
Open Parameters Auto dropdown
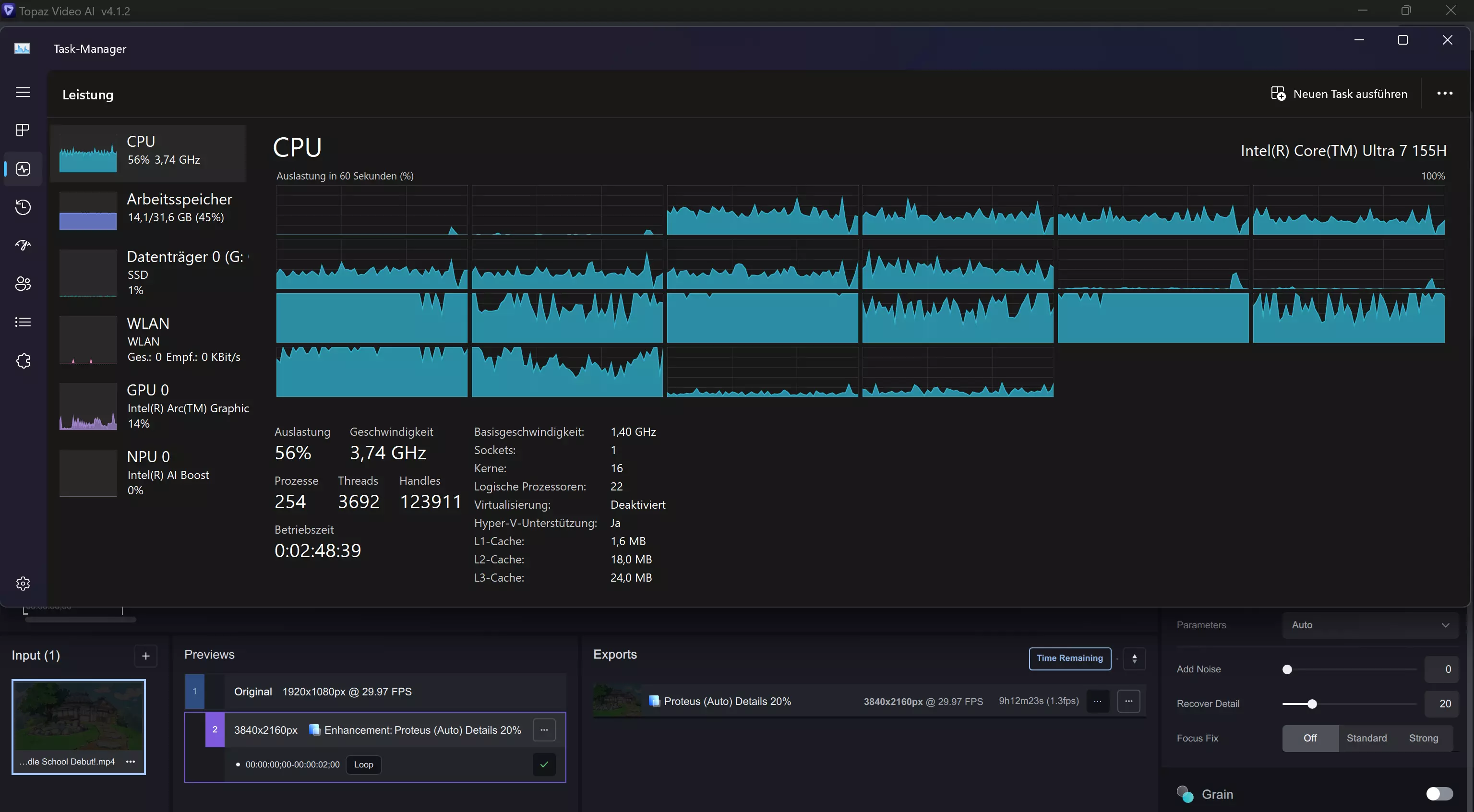[x=1370, y=625]
